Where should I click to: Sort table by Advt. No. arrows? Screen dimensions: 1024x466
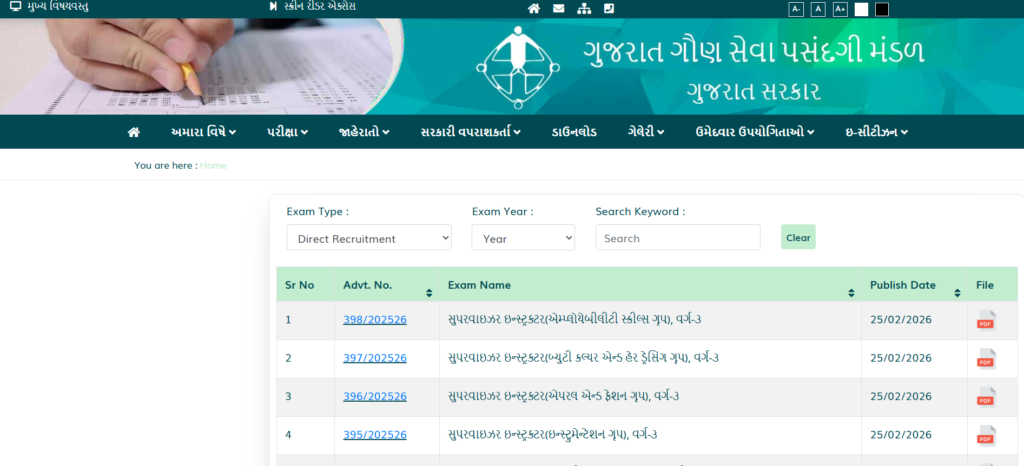click(429, 293)
